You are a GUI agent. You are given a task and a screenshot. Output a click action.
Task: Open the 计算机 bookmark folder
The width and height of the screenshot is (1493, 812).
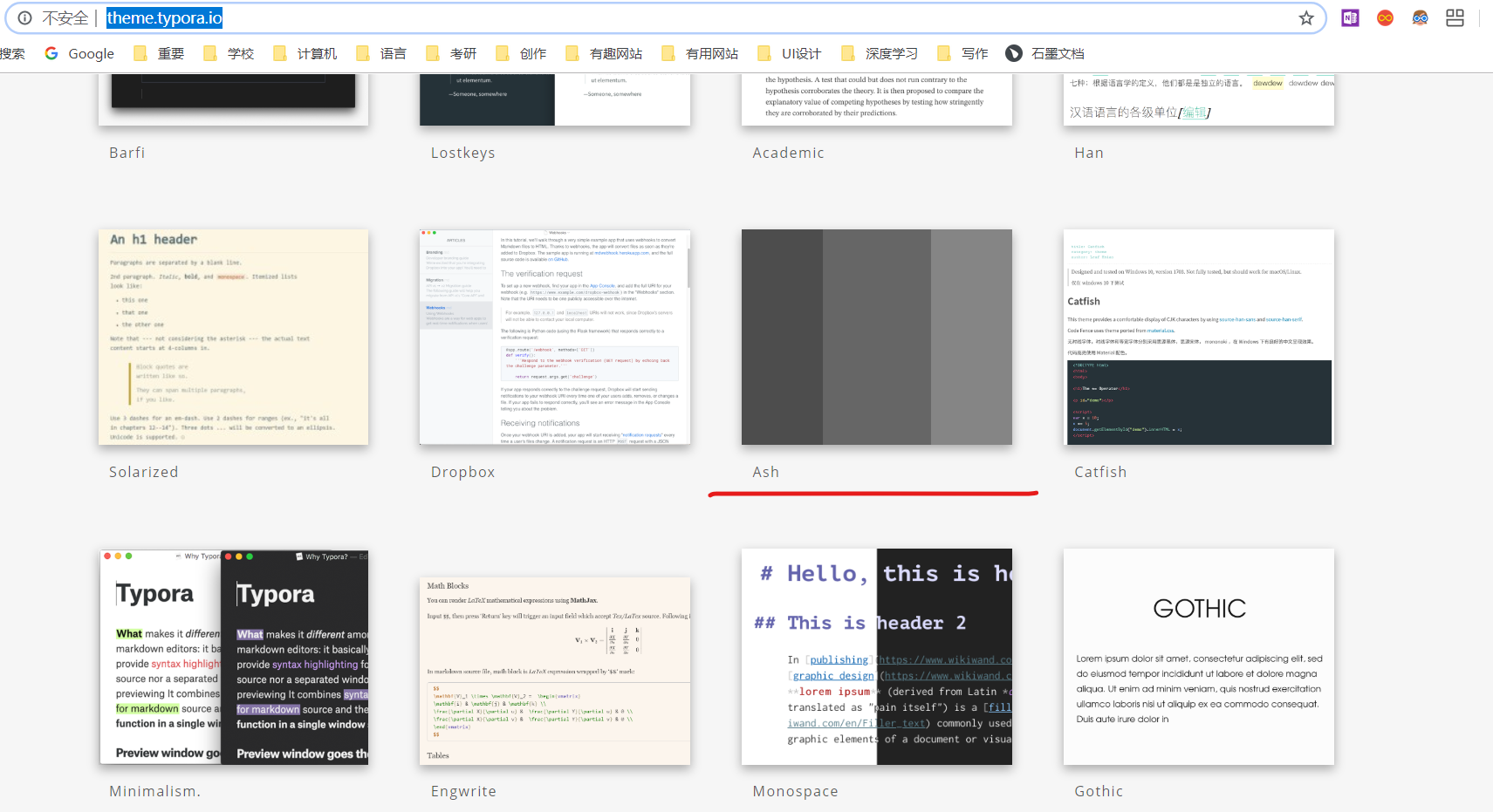coord(317,53)
